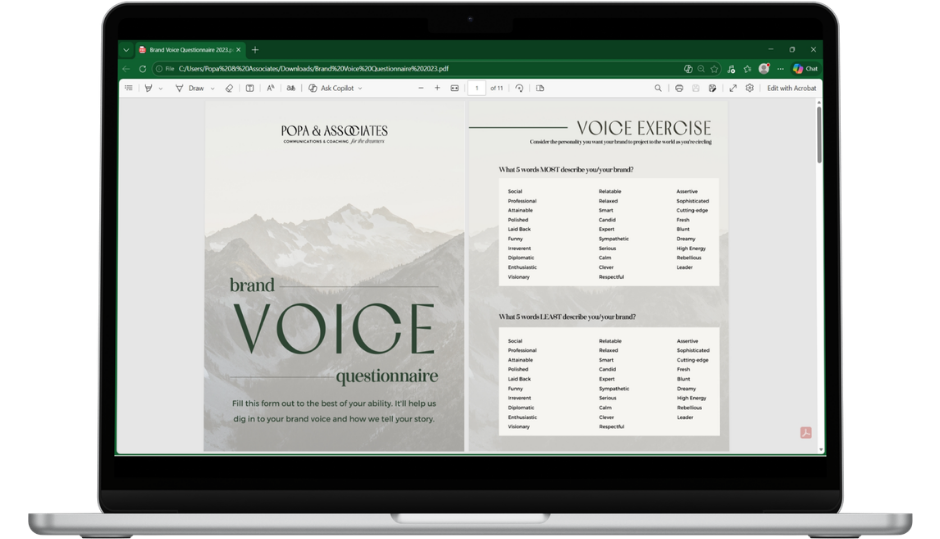Image resolution: width=940 pixels, height=539 pixels.
Task: Click the 'of 11' page count text
Action: coord(497,88)
